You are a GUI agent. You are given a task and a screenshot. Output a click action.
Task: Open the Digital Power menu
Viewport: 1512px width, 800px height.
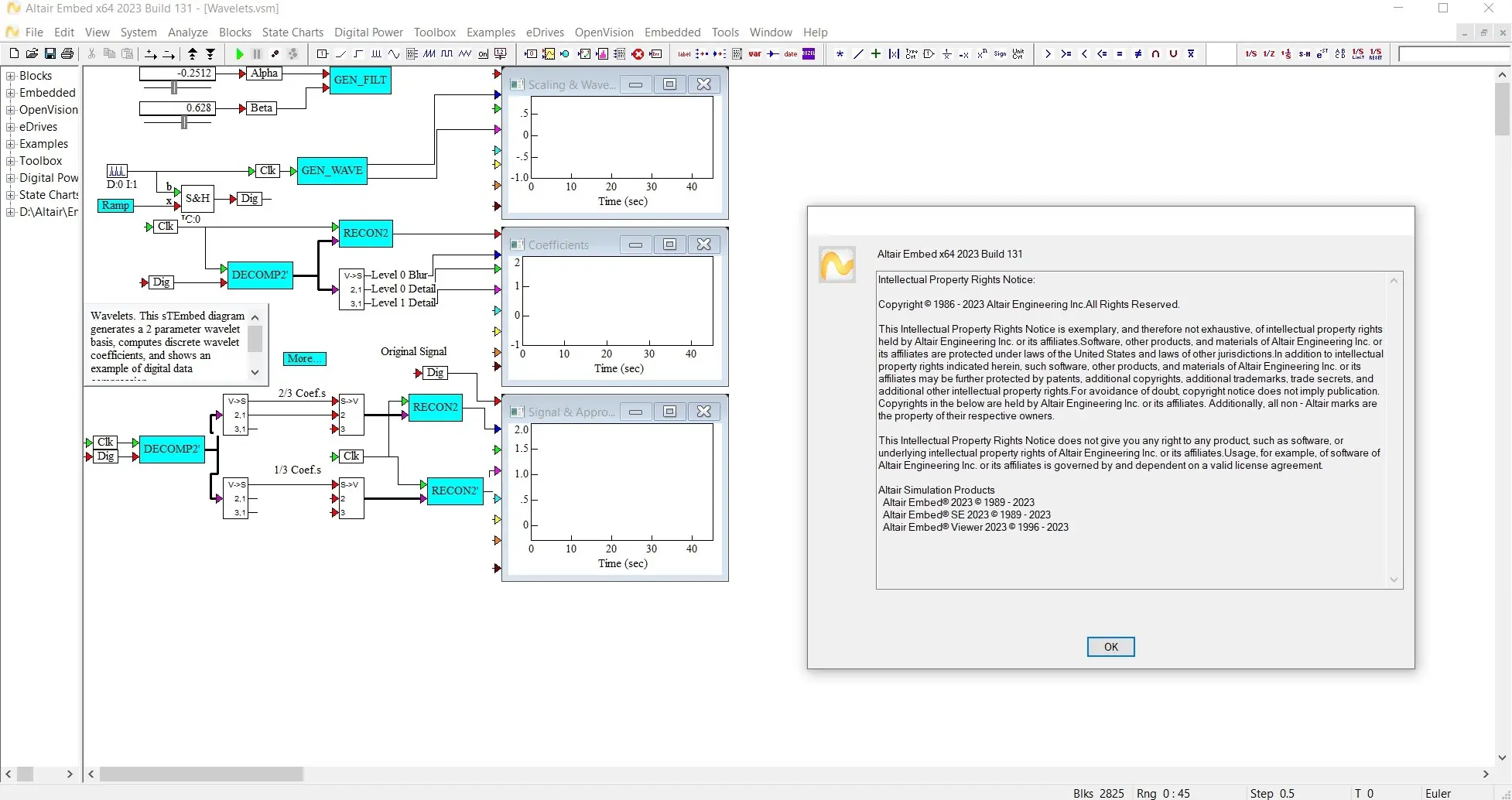point(368,32)
